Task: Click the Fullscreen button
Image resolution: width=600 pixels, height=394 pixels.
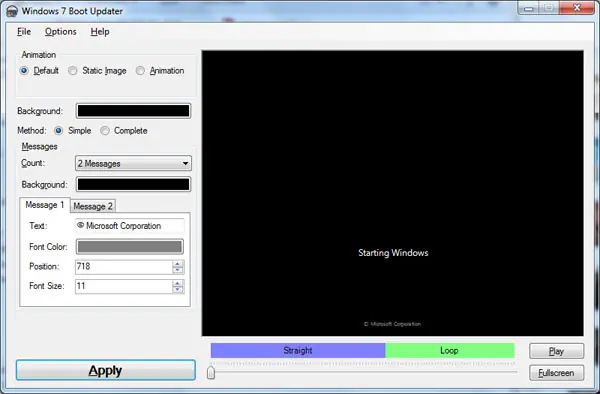Action: point(556,373)
